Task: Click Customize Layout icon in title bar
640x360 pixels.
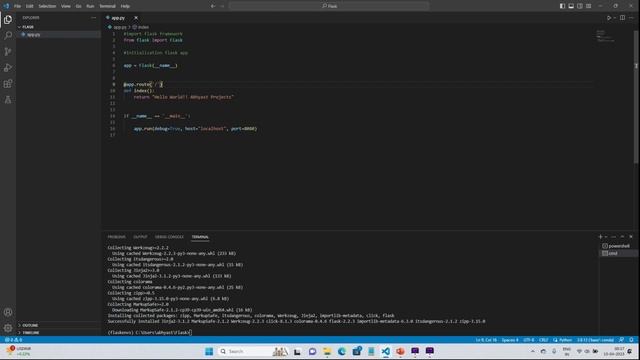Action: click(589, 6)
